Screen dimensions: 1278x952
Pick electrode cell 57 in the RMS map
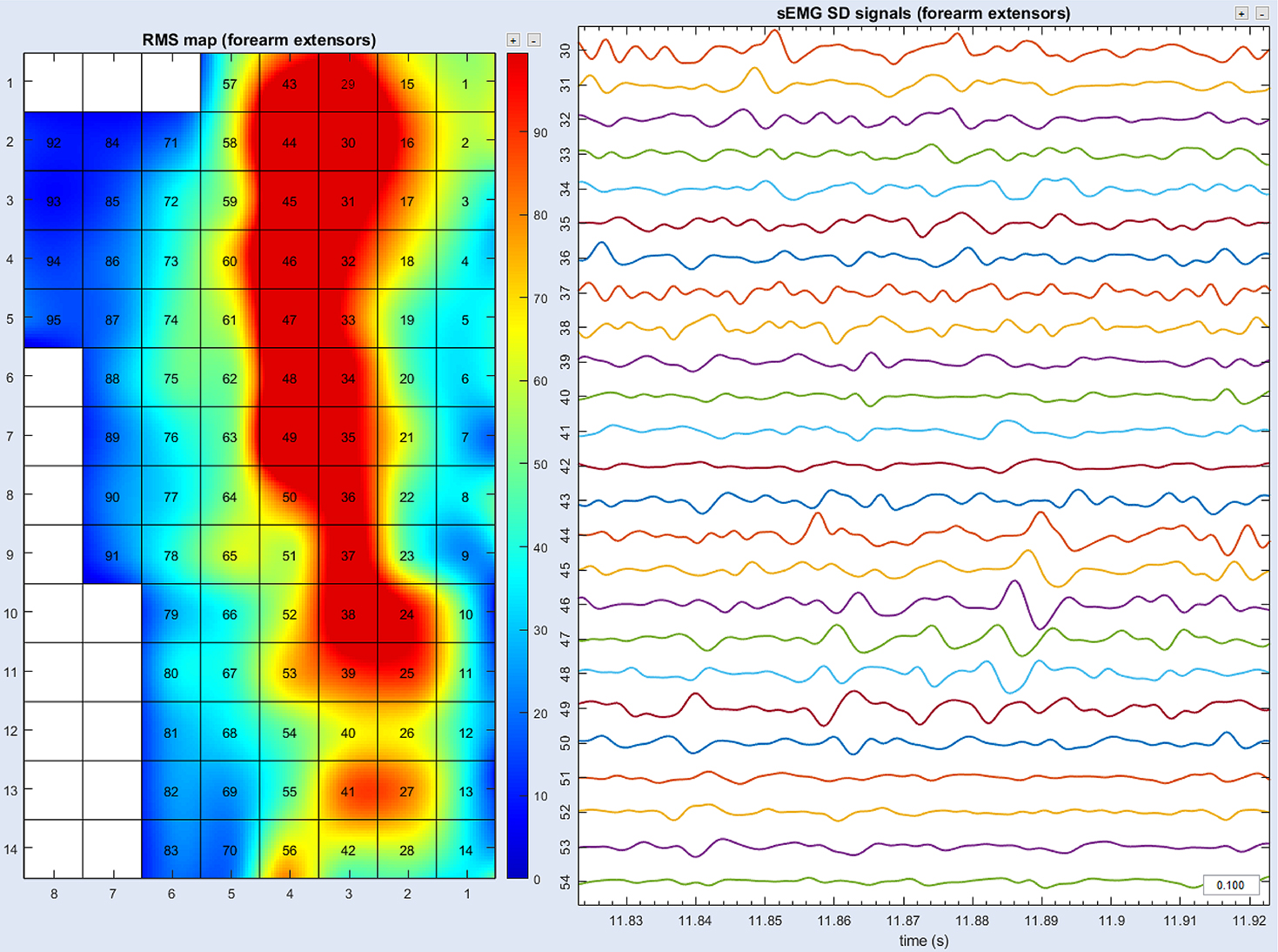click(230, 84)
